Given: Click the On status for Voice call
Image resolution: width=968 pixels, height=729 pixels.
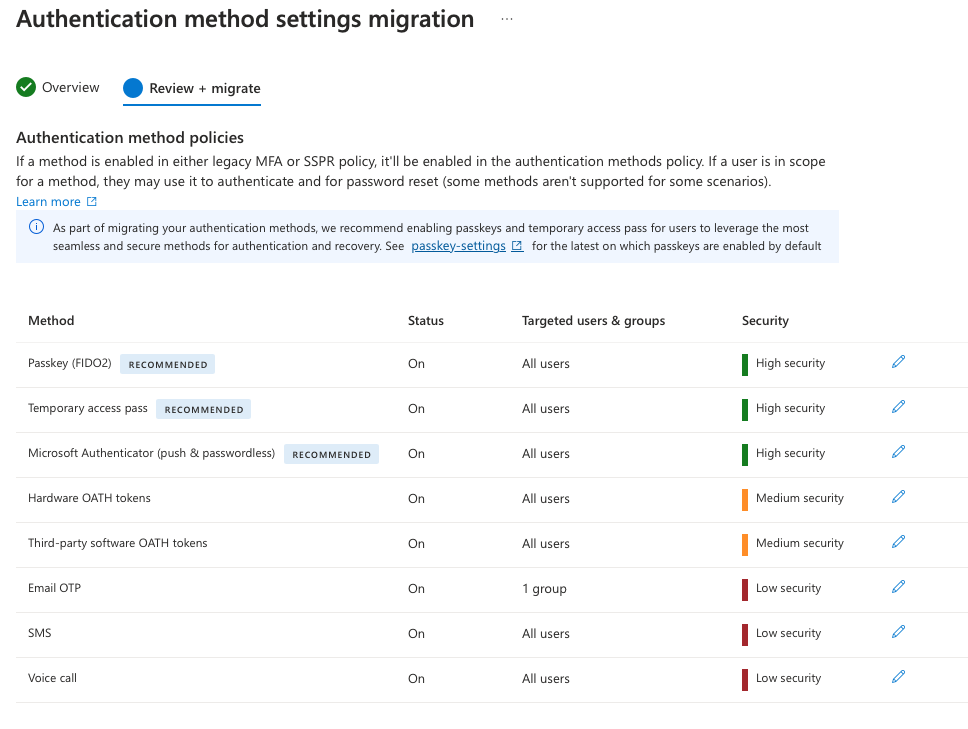Looking at the screenshot, I should pyautogui.click(x=416, y=679).
